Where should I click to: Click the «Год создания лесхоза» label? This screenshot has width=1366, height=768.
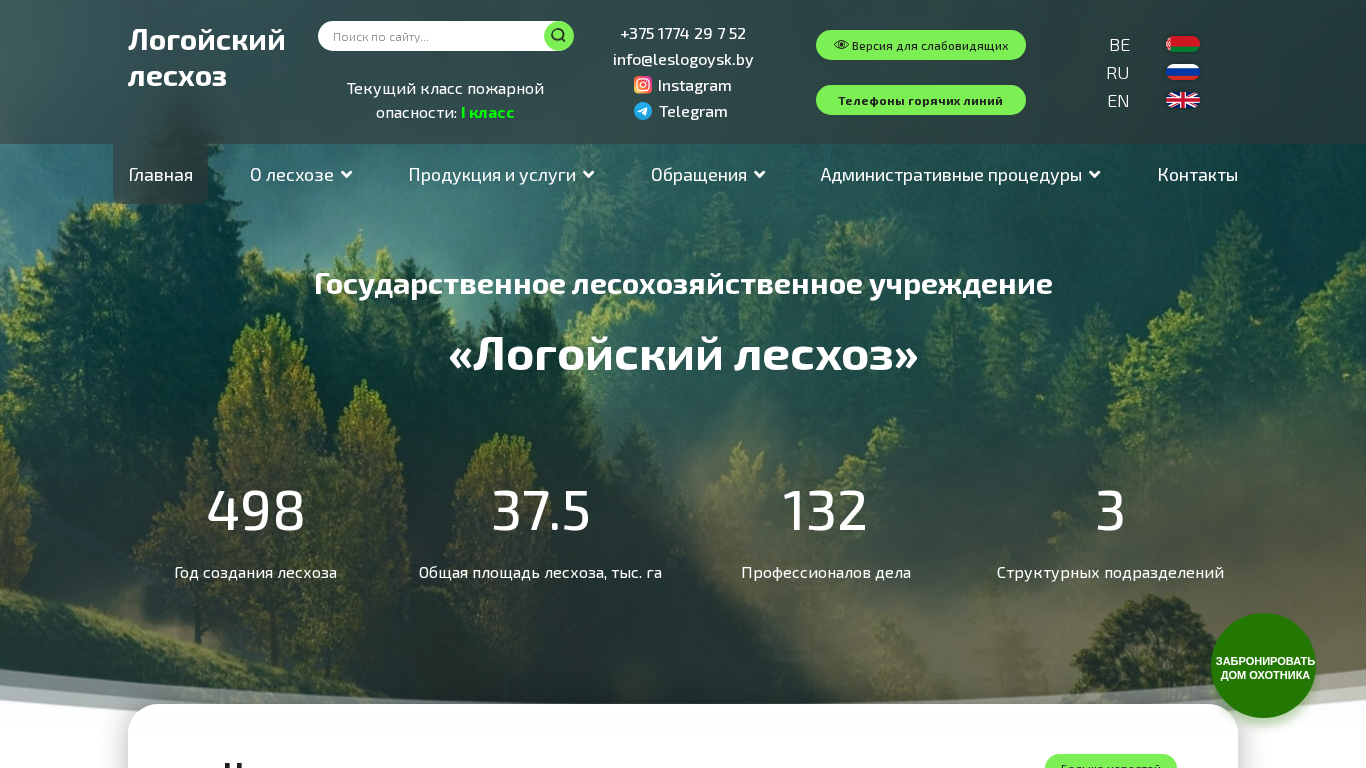coord(256,573)
